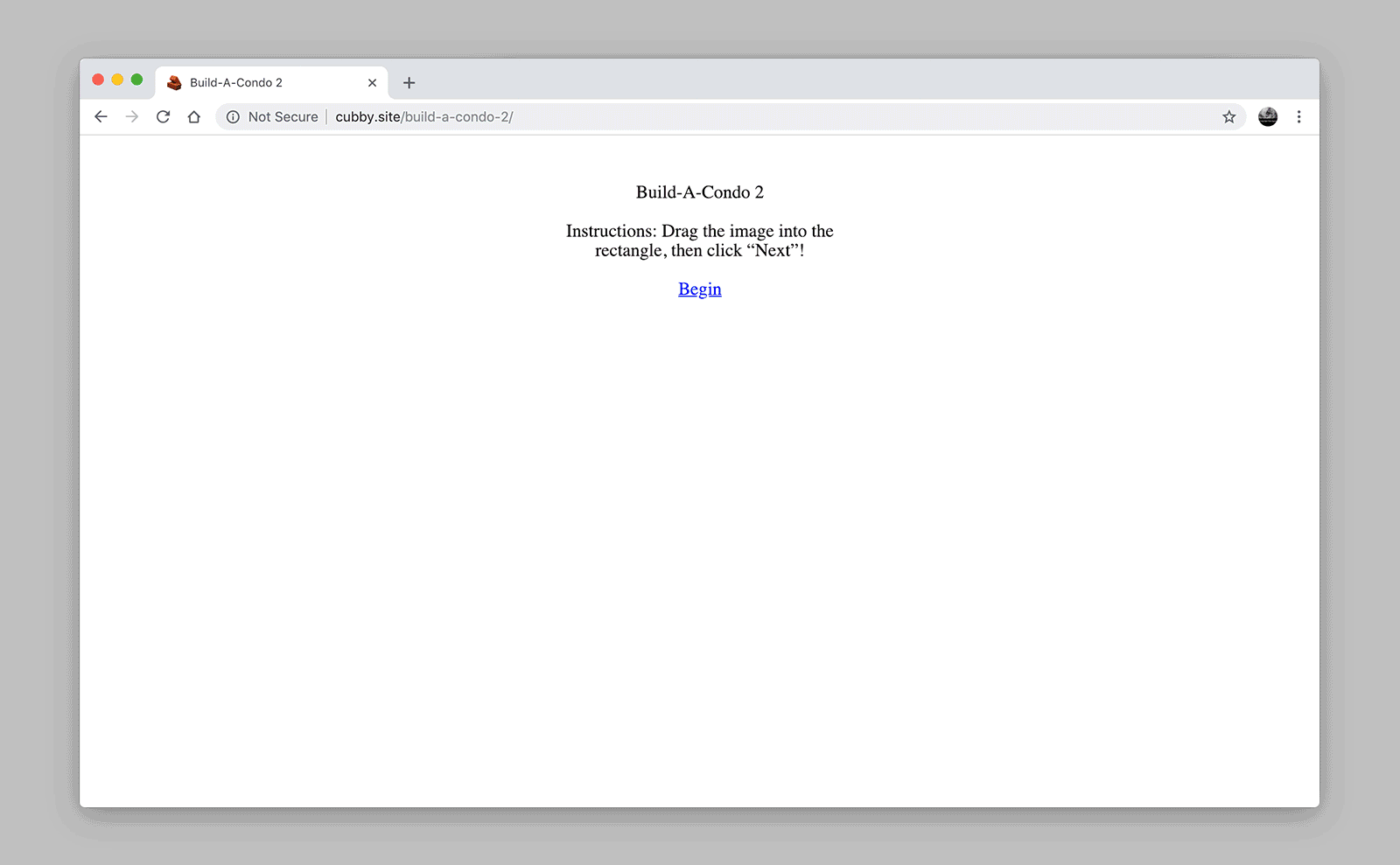
Task: Open the home page button
Action: click(194, 117)
